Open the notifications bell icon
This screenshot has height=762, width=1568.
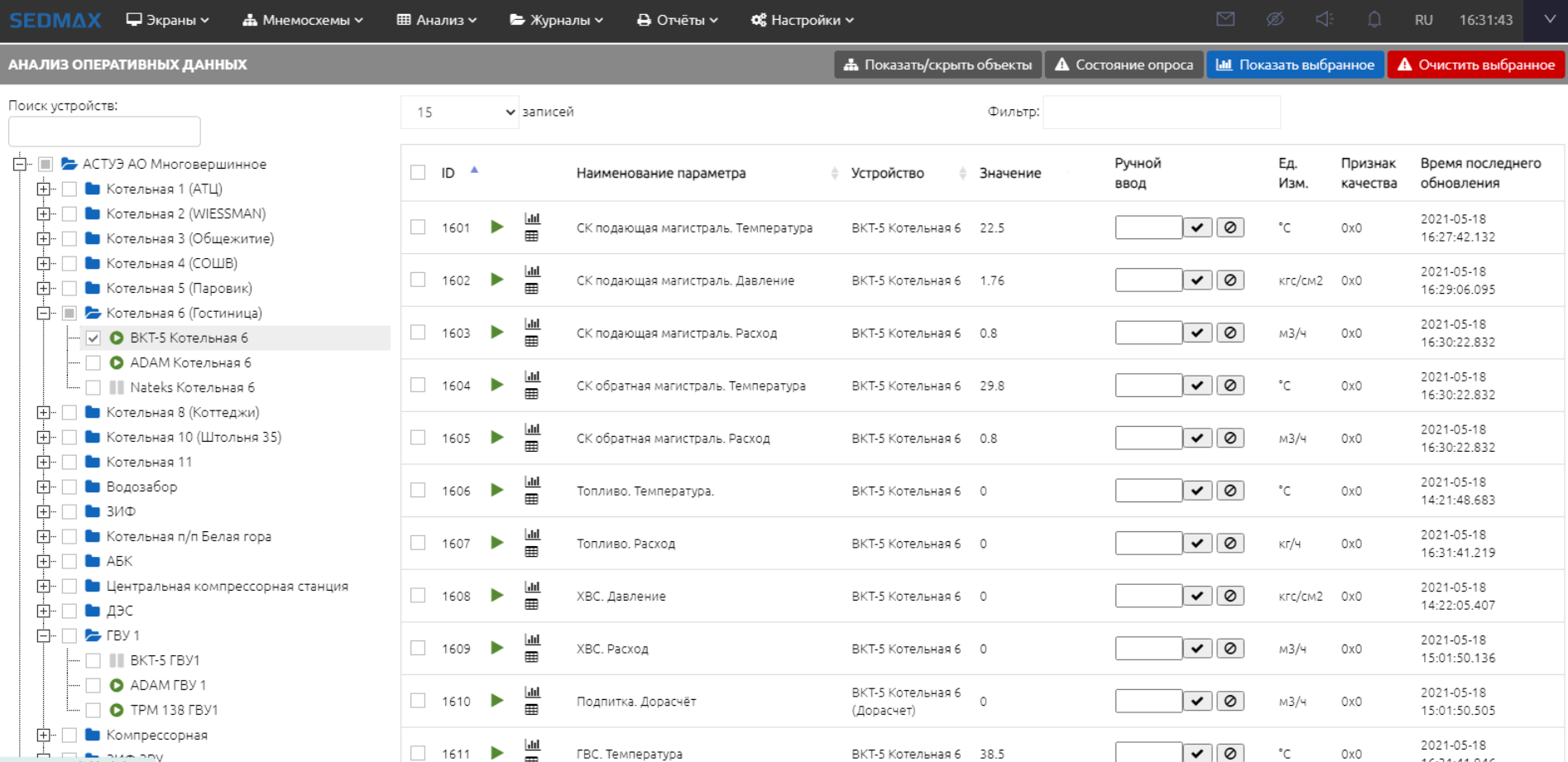pos(1374,19)
